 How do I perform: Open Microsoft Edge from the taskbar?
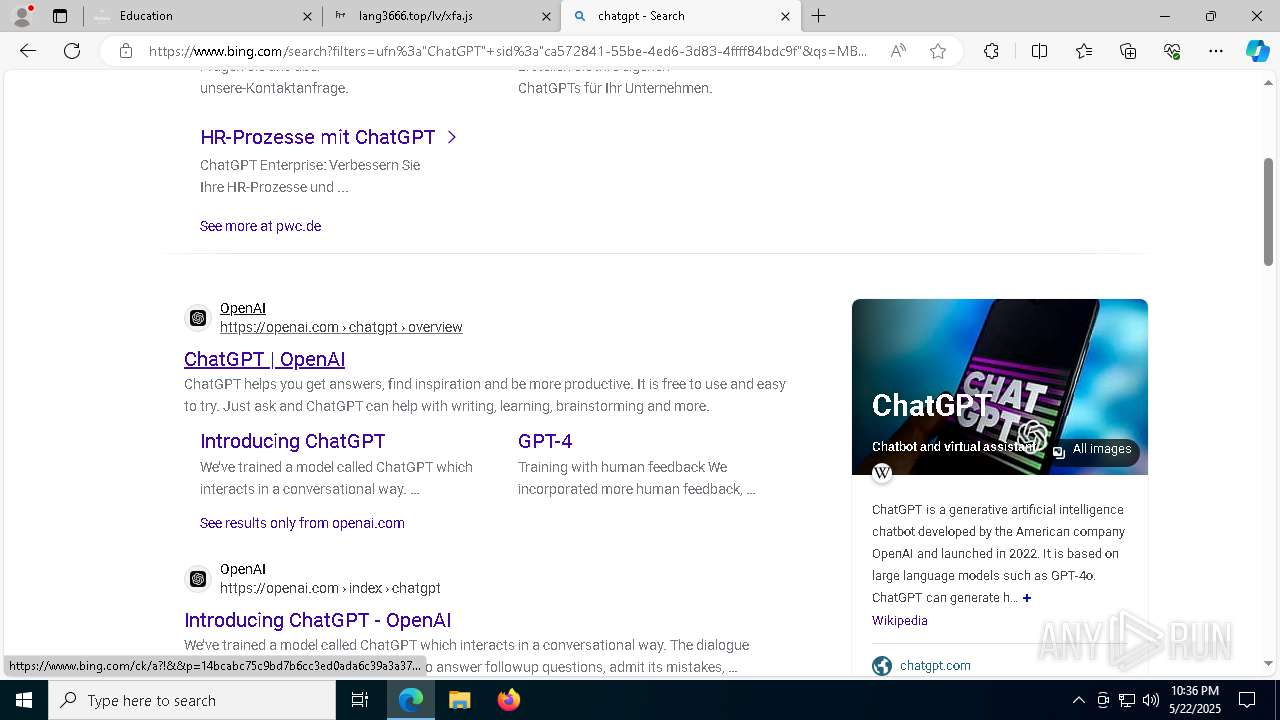coord(412,700)
